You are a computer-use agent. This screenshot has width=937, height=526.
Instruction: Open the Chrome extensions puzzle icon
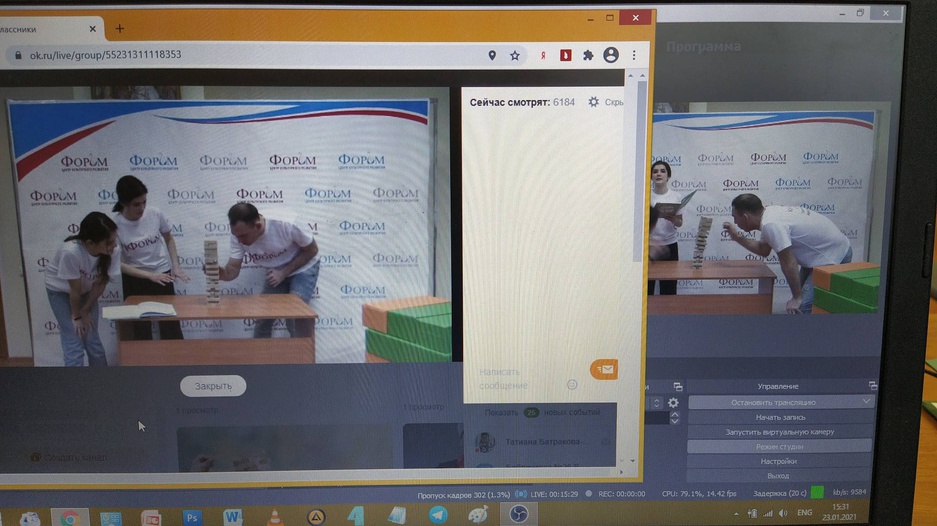pos(588,56)
